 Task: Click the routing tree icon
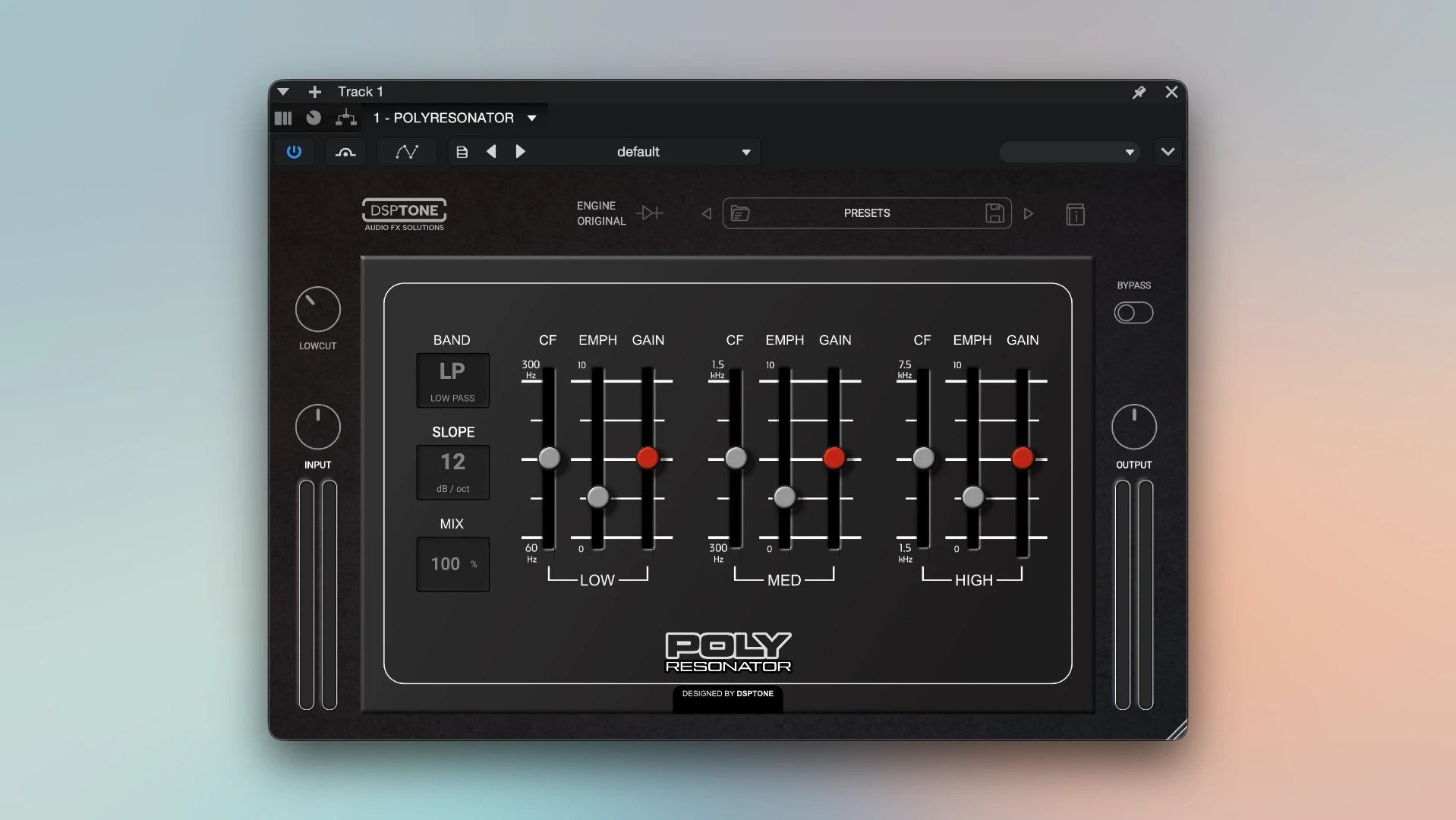click(346, 117)
